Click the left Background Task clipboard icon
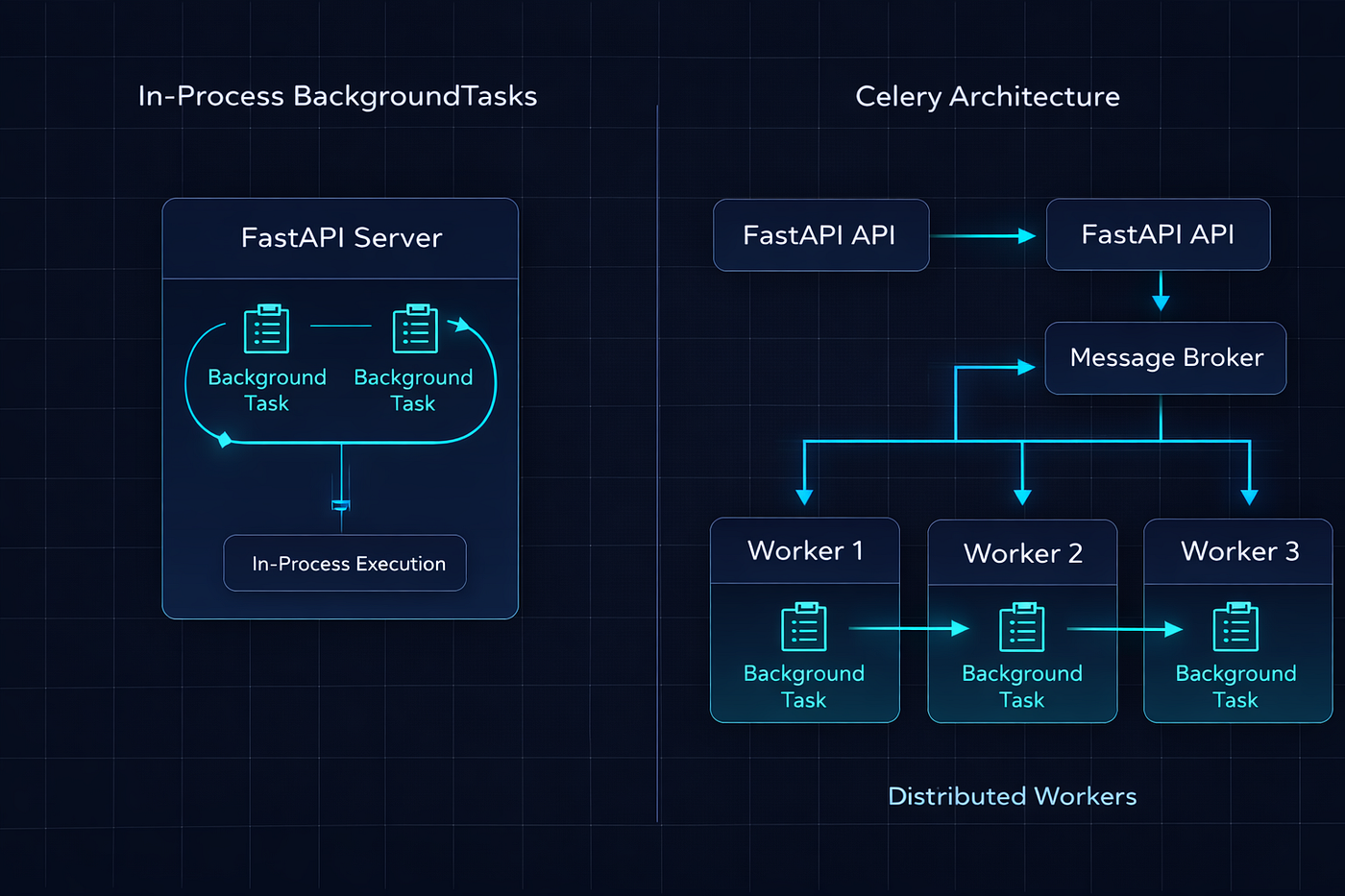This screenshot has height=896, width=1345. [266, 327]
